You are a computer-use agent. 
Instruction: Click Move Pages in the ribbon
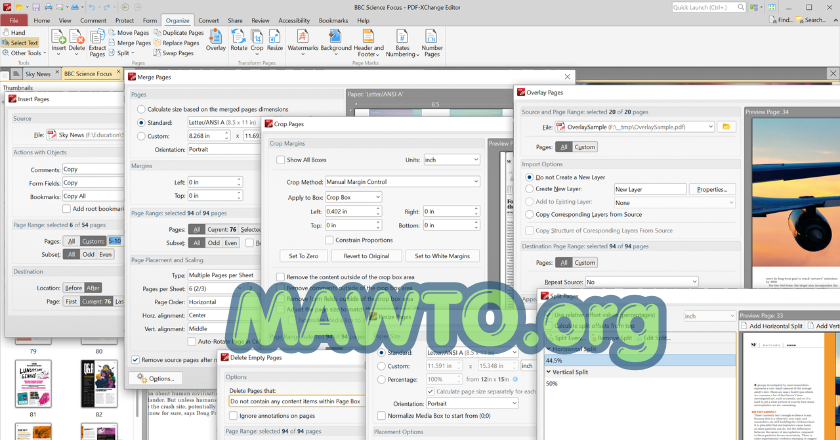coord(129,33)
